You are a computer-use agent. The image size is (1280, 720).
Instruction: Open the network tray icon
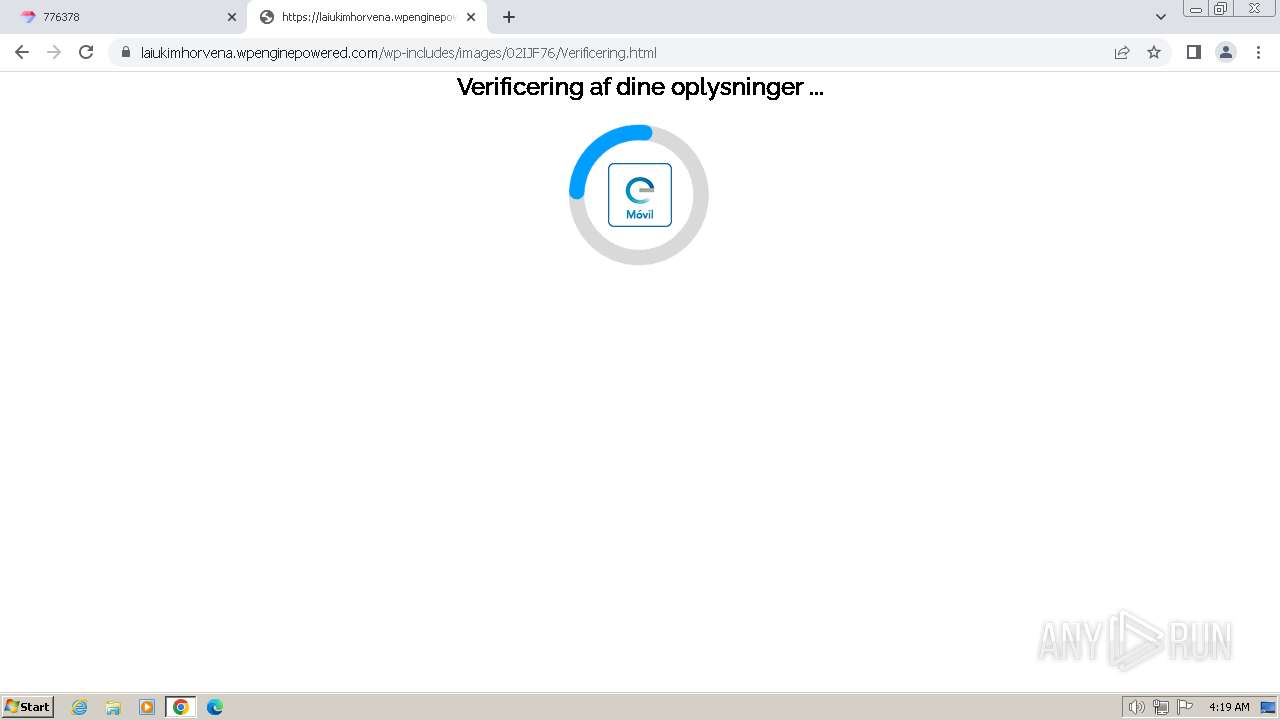click(1161, 707)
